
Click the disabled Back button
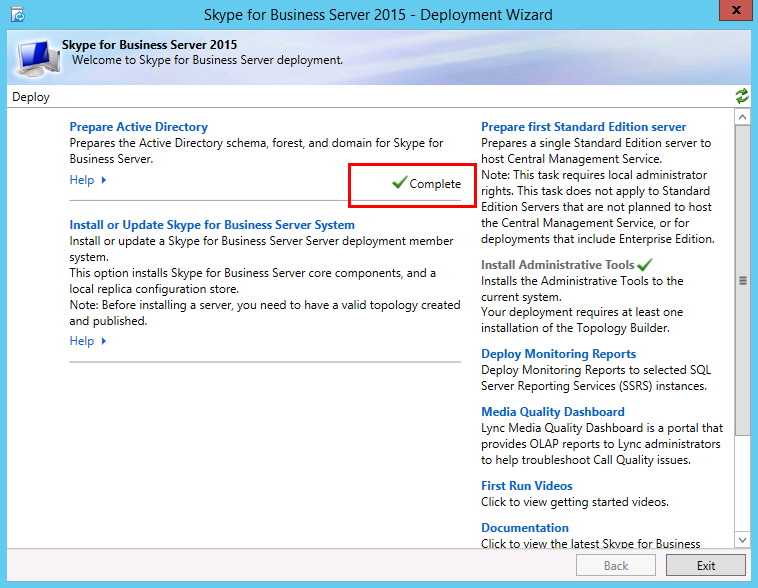point(616,566)
